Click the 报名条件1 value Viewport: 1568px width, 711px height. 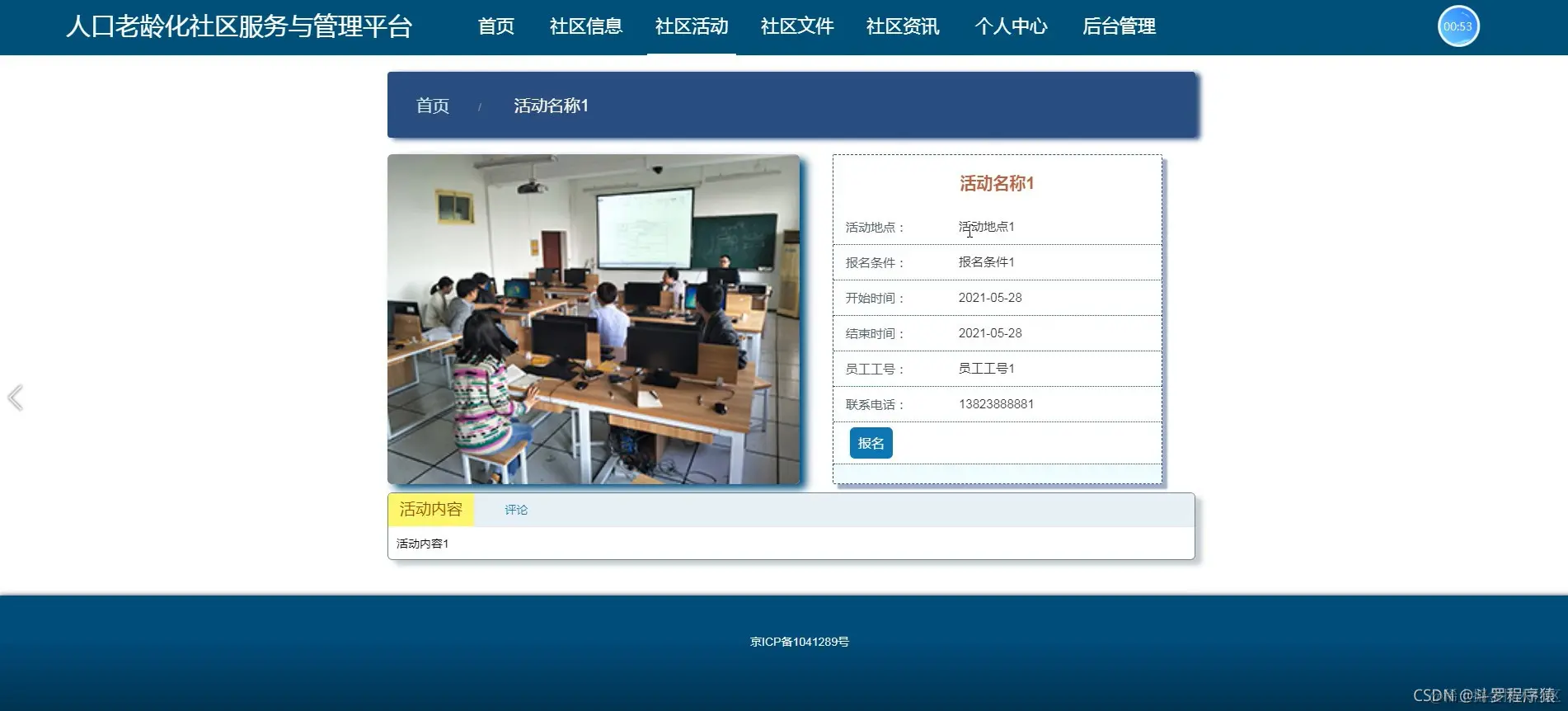coord(986,262)
